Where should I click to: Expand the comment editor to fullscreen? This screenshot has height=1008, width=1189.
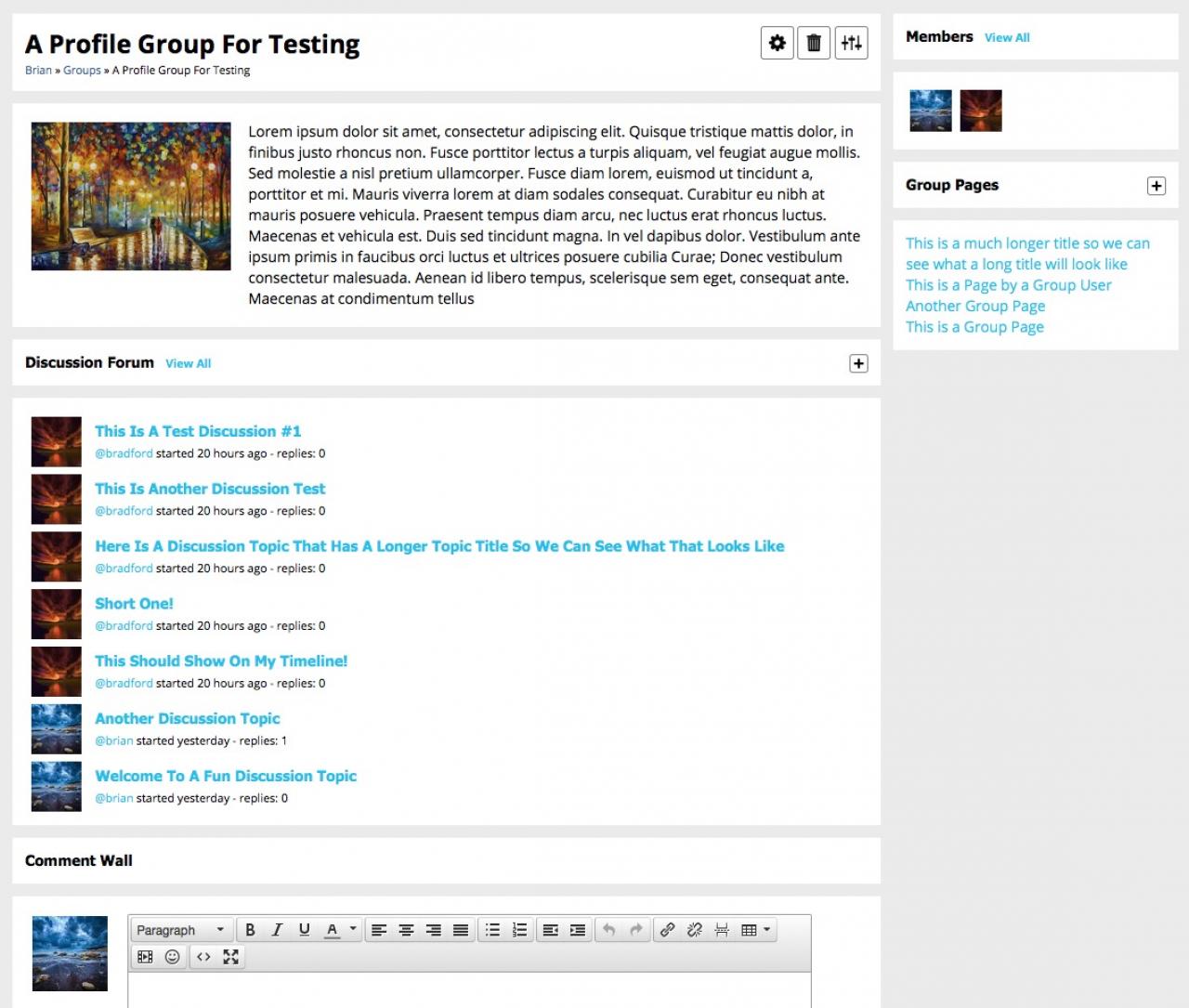(x=230, y=957)
